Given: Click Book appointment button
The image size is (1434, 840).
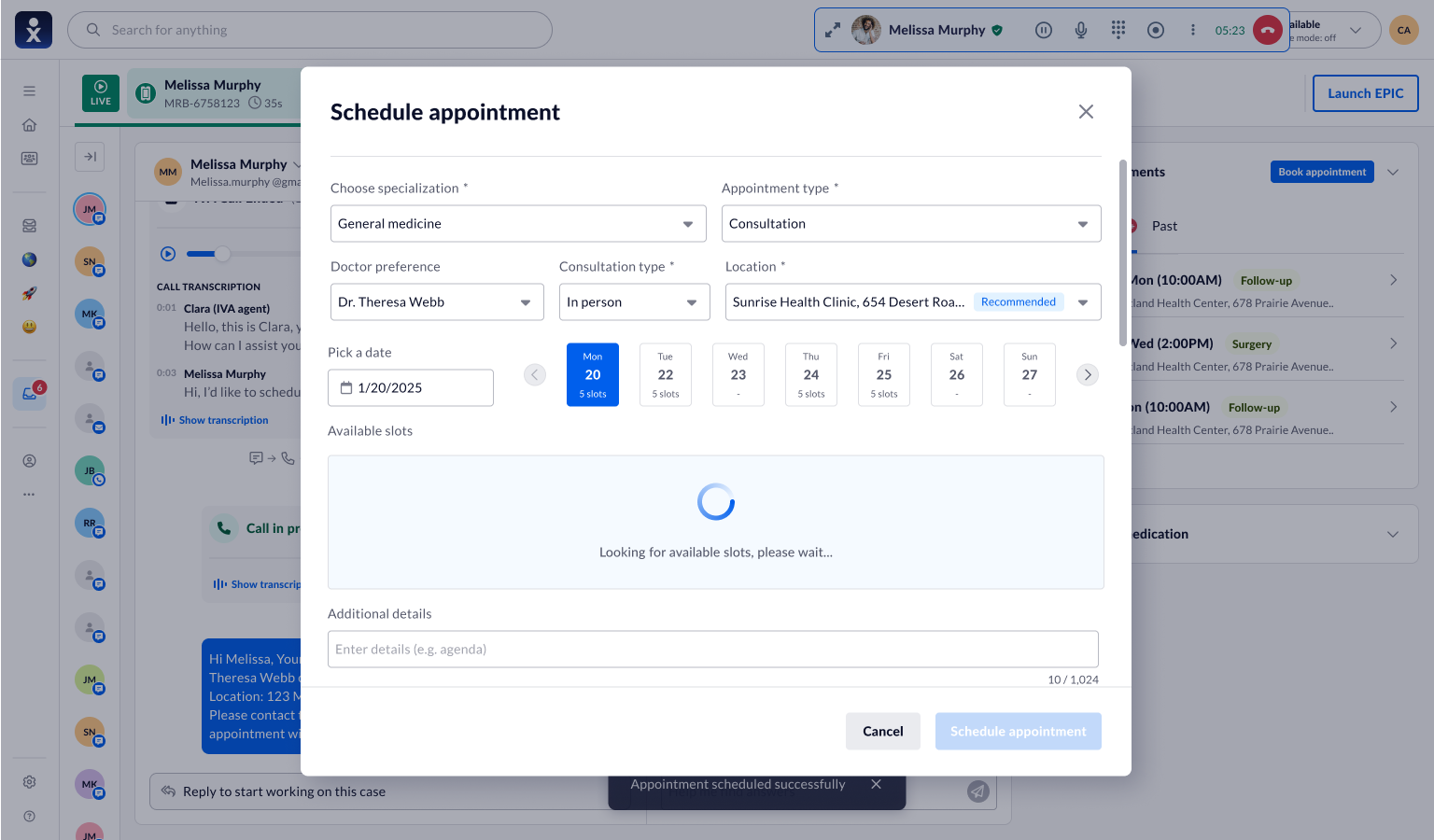Looking at the screenshot, I should 1322,172.
